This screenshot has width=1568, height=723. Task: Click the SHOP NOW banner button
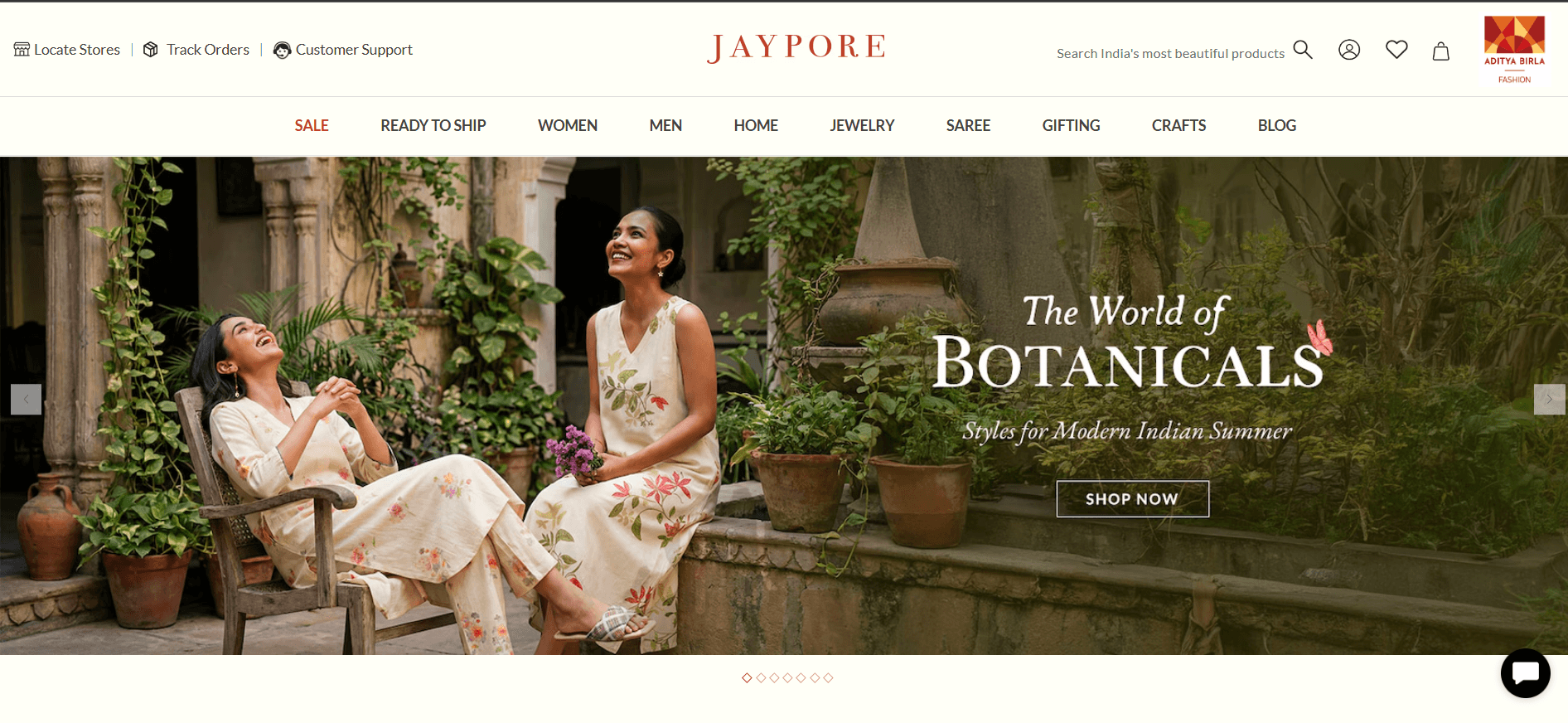pos(1132,499)
